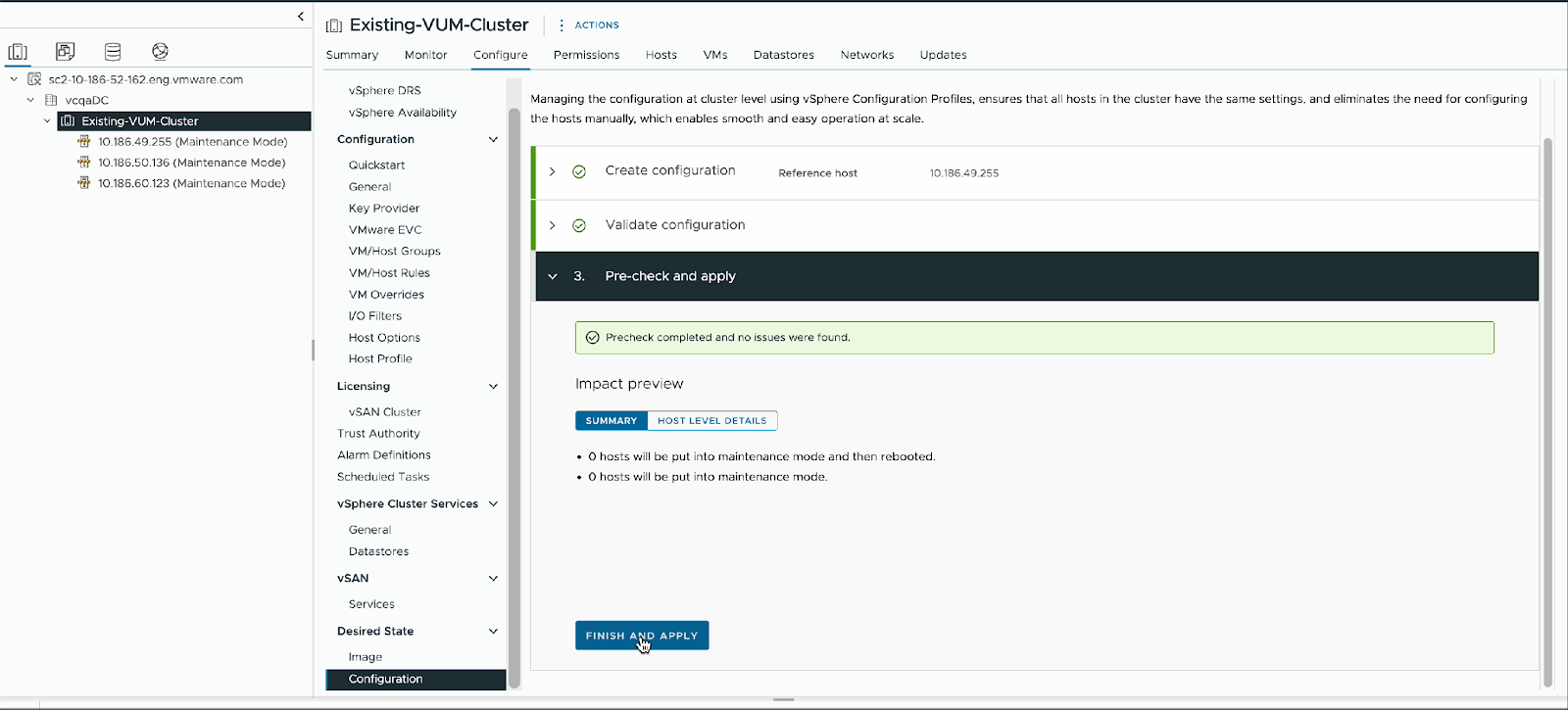Image resolution: width=1568 pixels, height=710 pixels.
Task: Open Host Options settings
Action: pos(384,338)
